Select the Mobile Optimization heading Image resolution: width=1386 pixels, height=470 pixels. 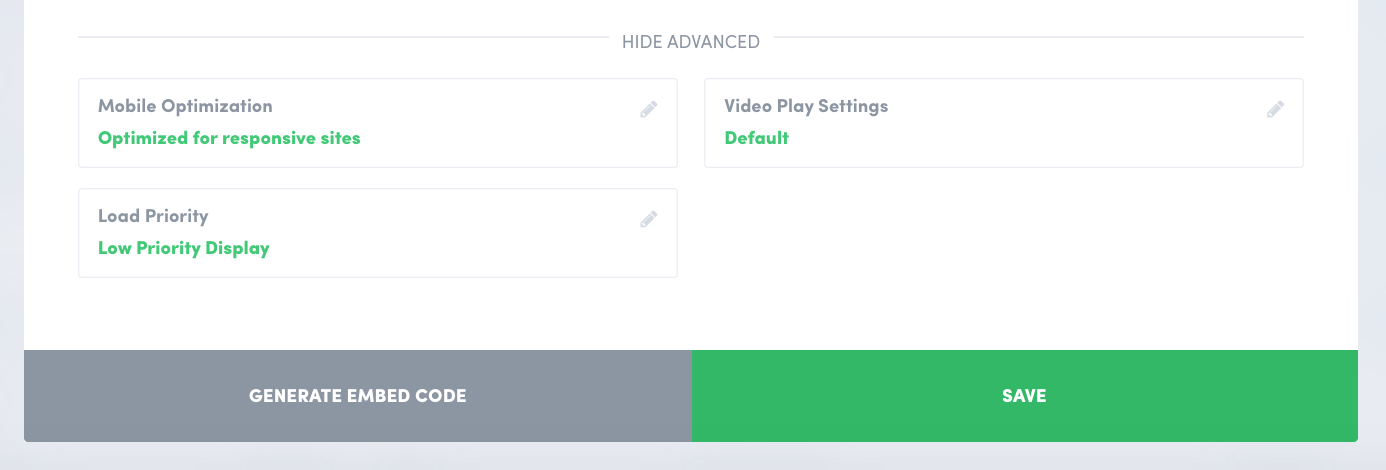(x=185, y=106)
